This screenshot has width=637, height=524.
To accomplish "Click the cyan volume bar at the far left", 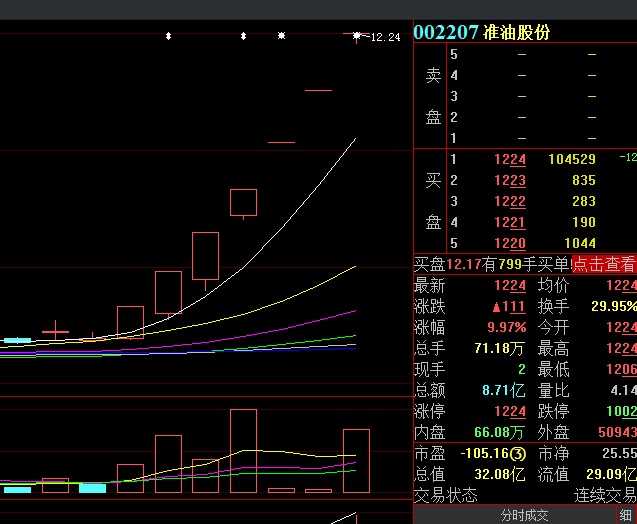I will pyautogui.click(x=17, y=489).
